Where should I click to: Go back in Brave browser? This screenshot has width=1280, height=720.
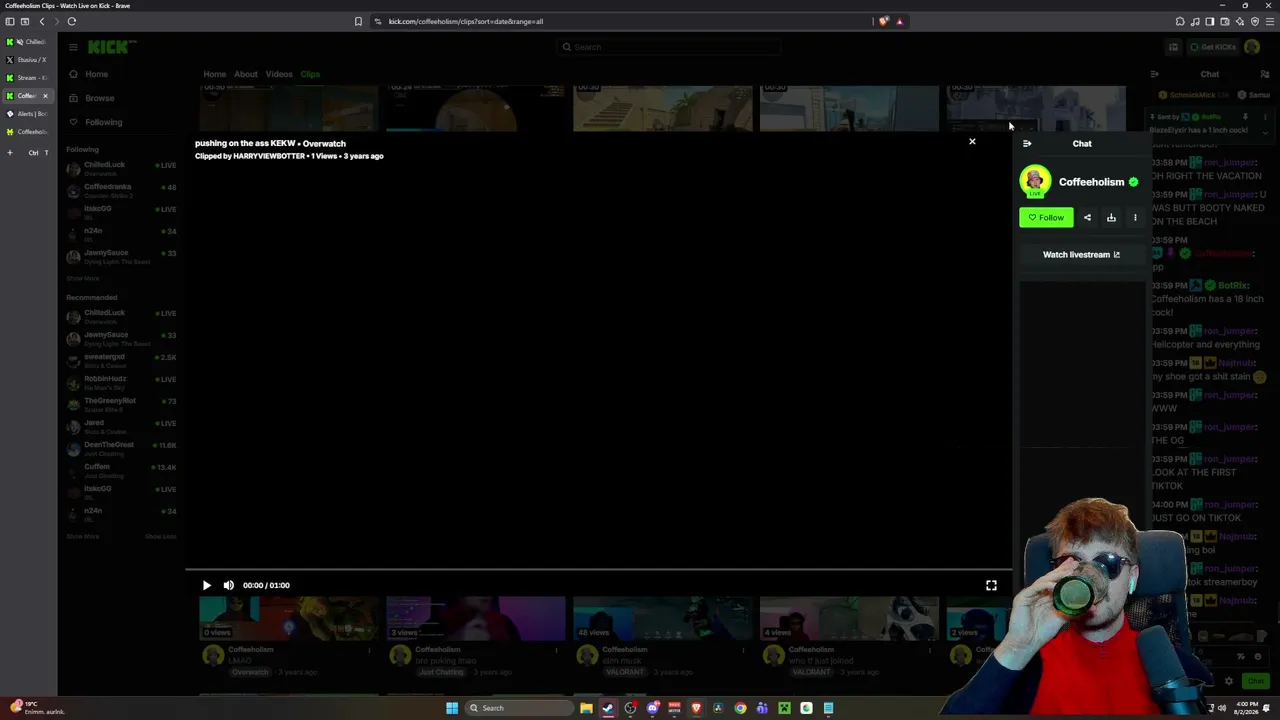coord(41,21)
